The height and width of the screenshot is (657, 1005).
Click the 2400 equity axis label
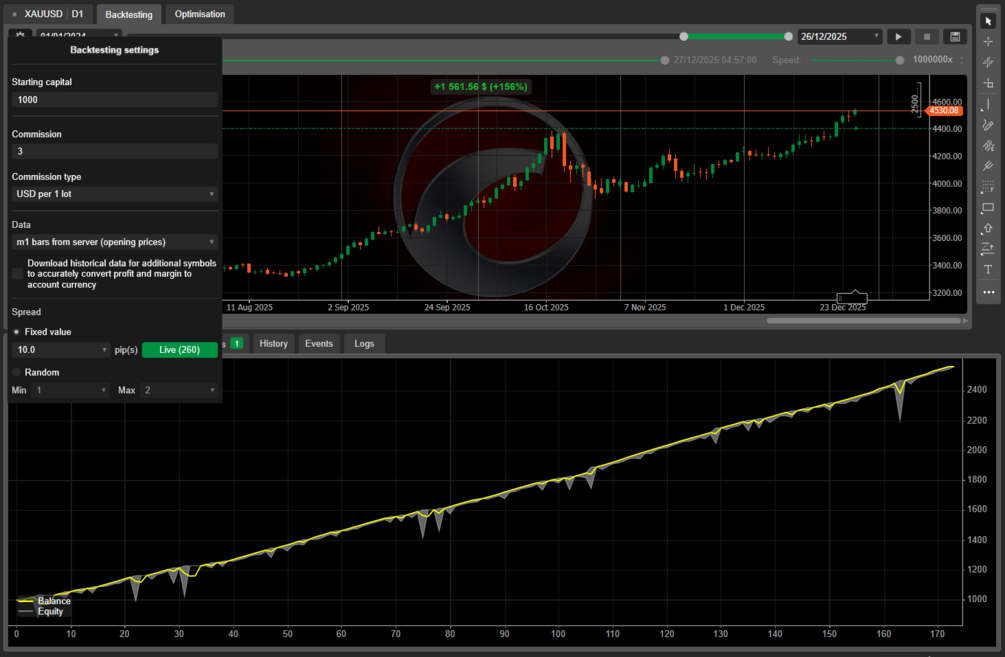click(x=977, y=390)
